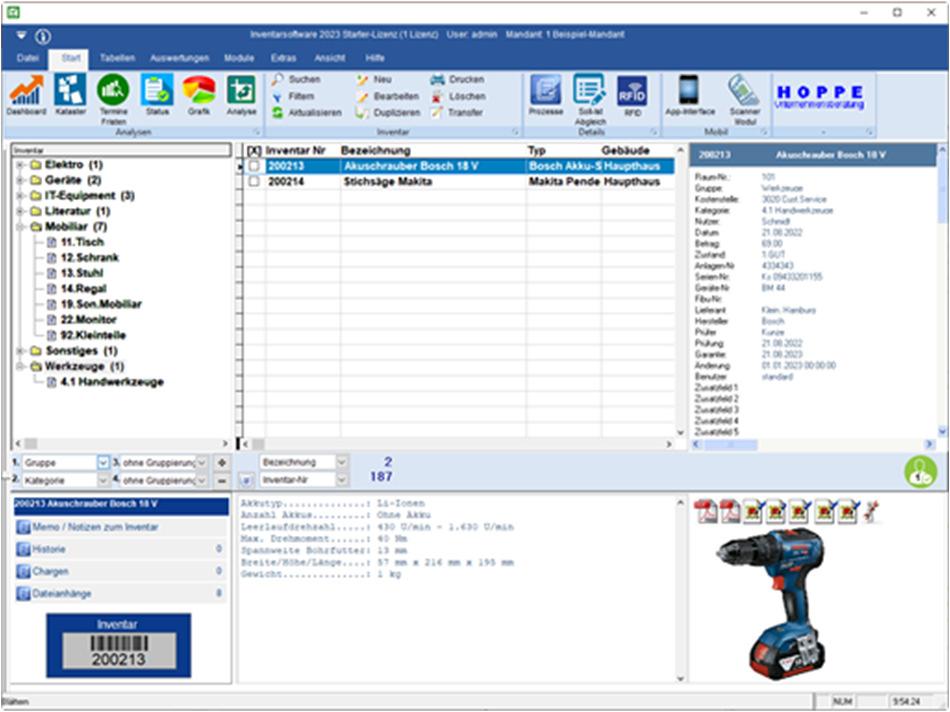950x712 pixels.
Task: Open the Grafik pie chart
Action: coord(199,95)
